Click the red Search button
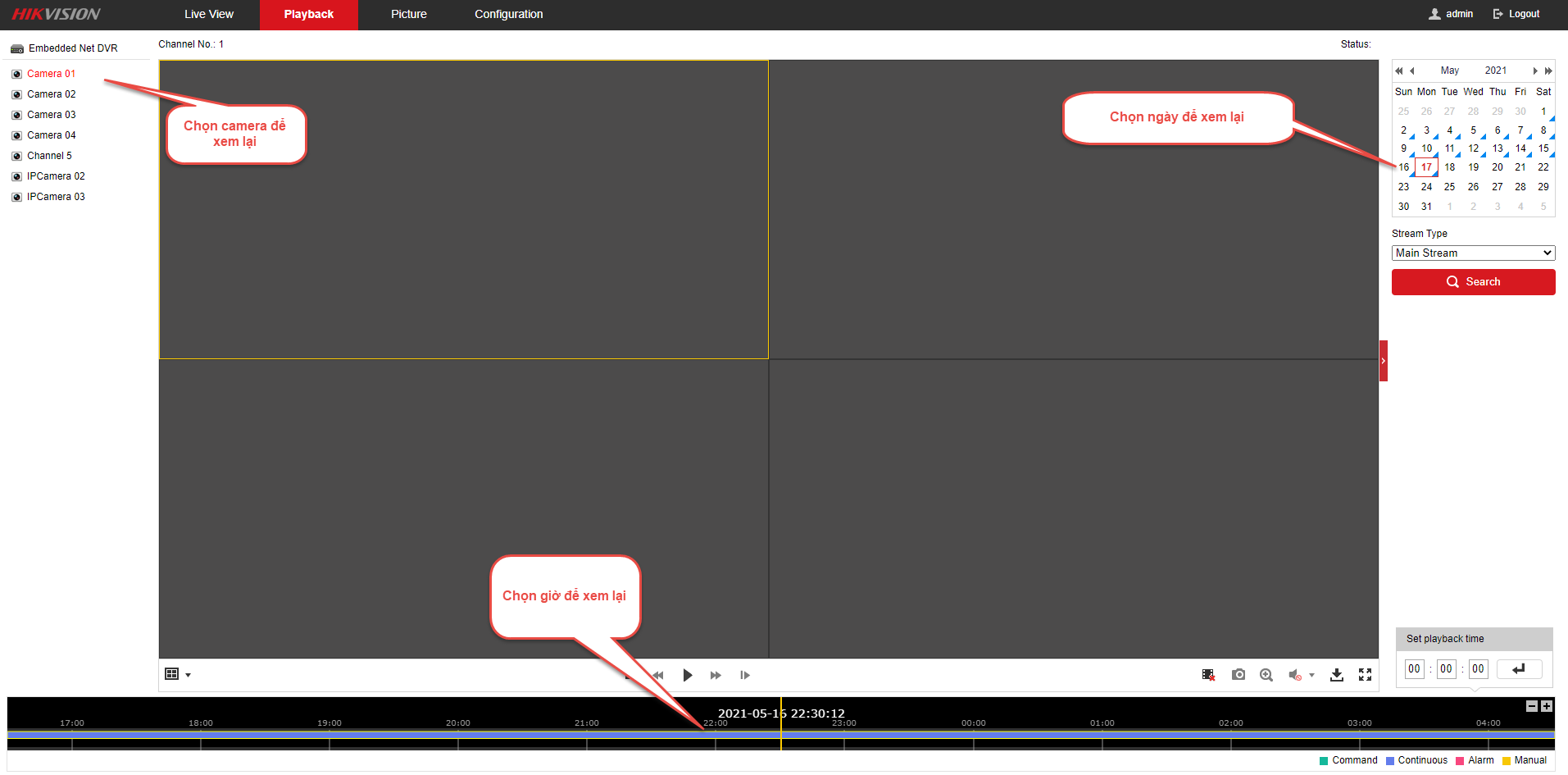The image size is (1568, 775). click(1473, 282)
